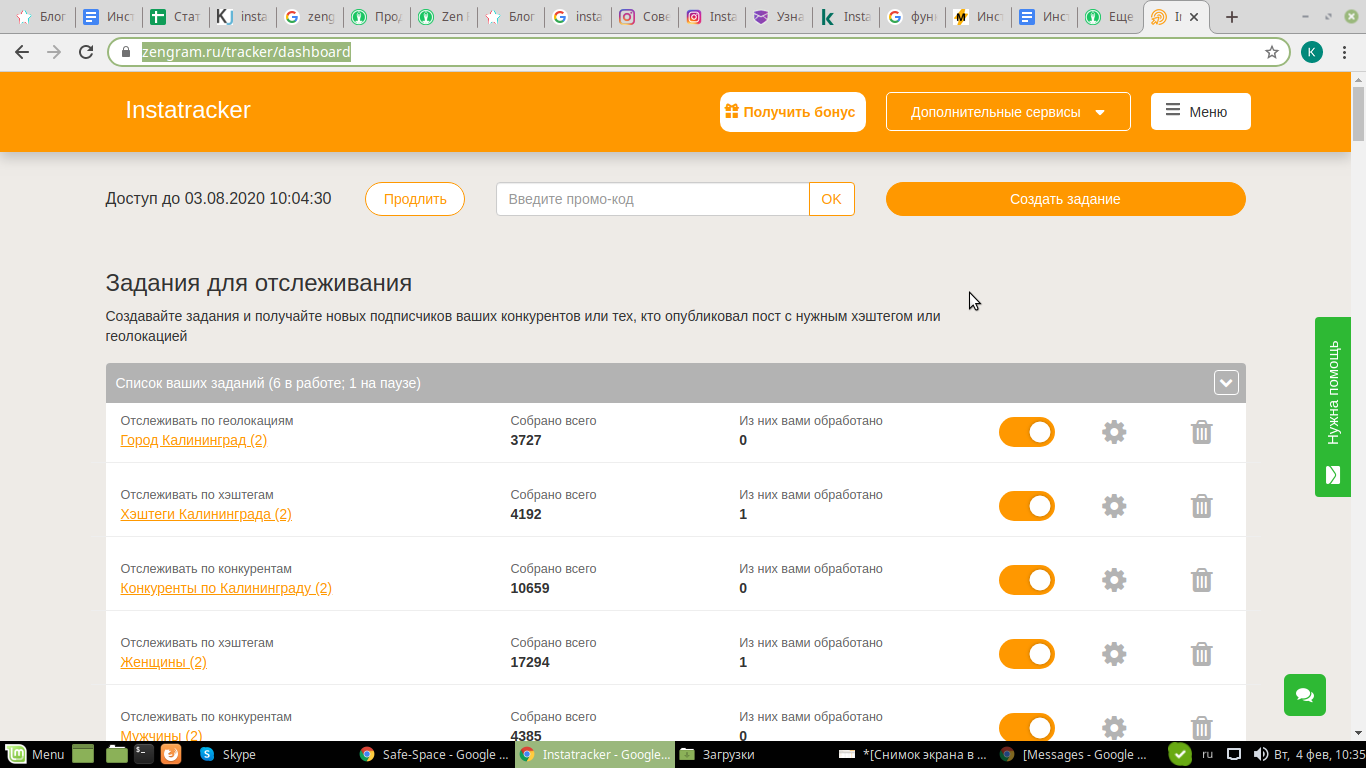Click the browser address bar
The width and height of the screenshot is (1366, 768).
[x=700, y=52]
